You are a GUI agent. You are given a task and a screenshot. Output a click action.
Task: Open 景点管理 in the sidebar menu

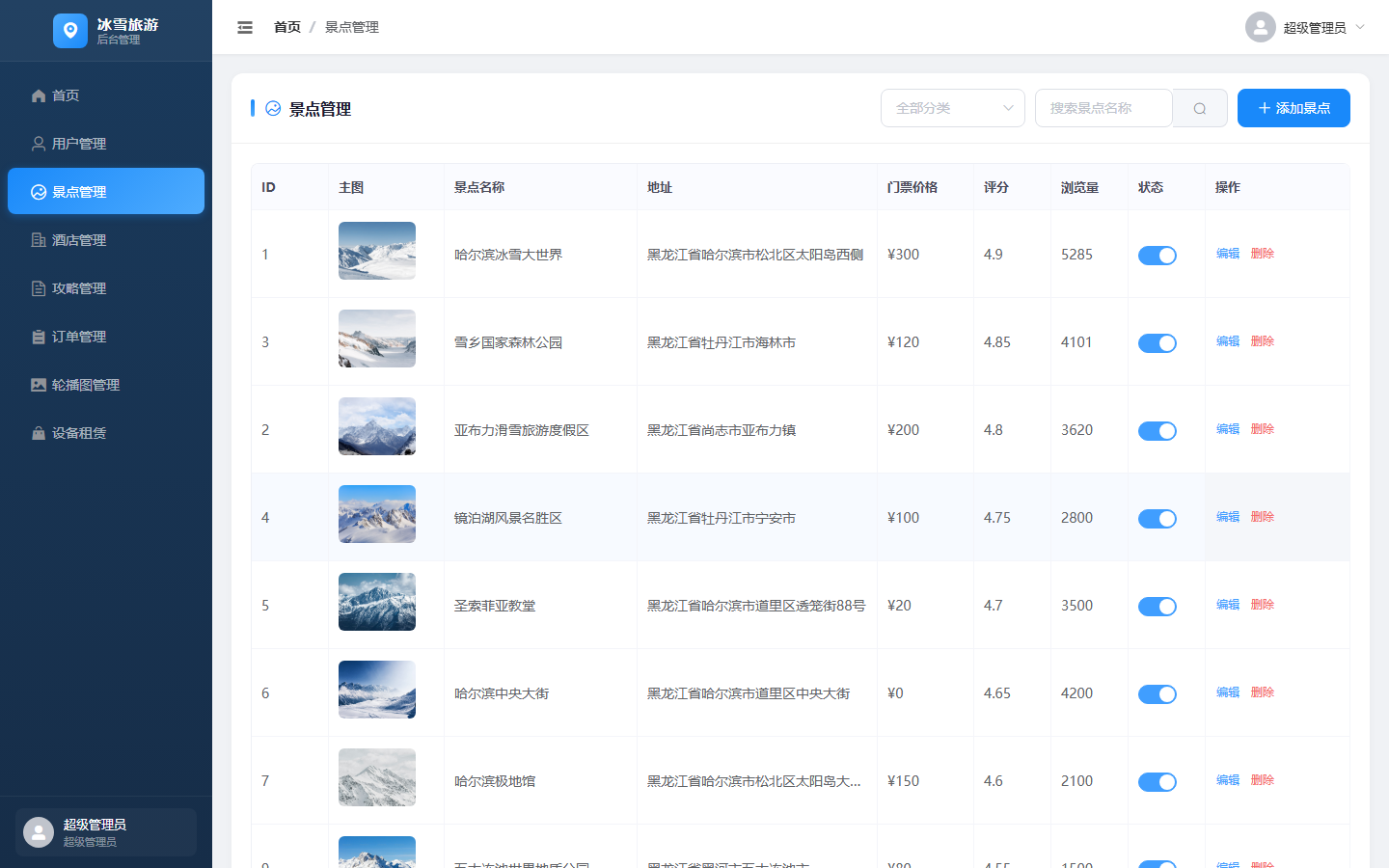[106, 191]
